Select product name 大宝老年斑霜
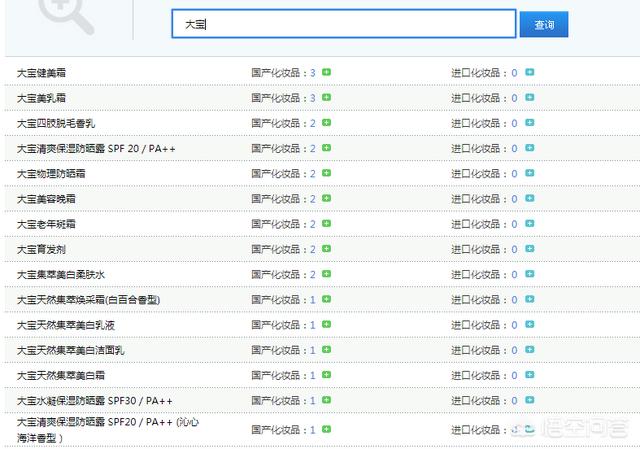 (x=46, y=224)
